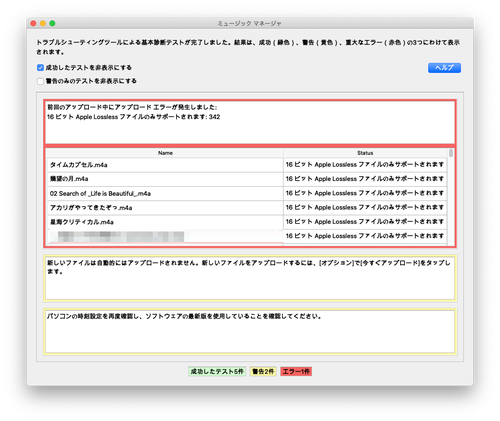Enable the 警告のみのテストを非表示にする checkbox

[x=40, y=81]
